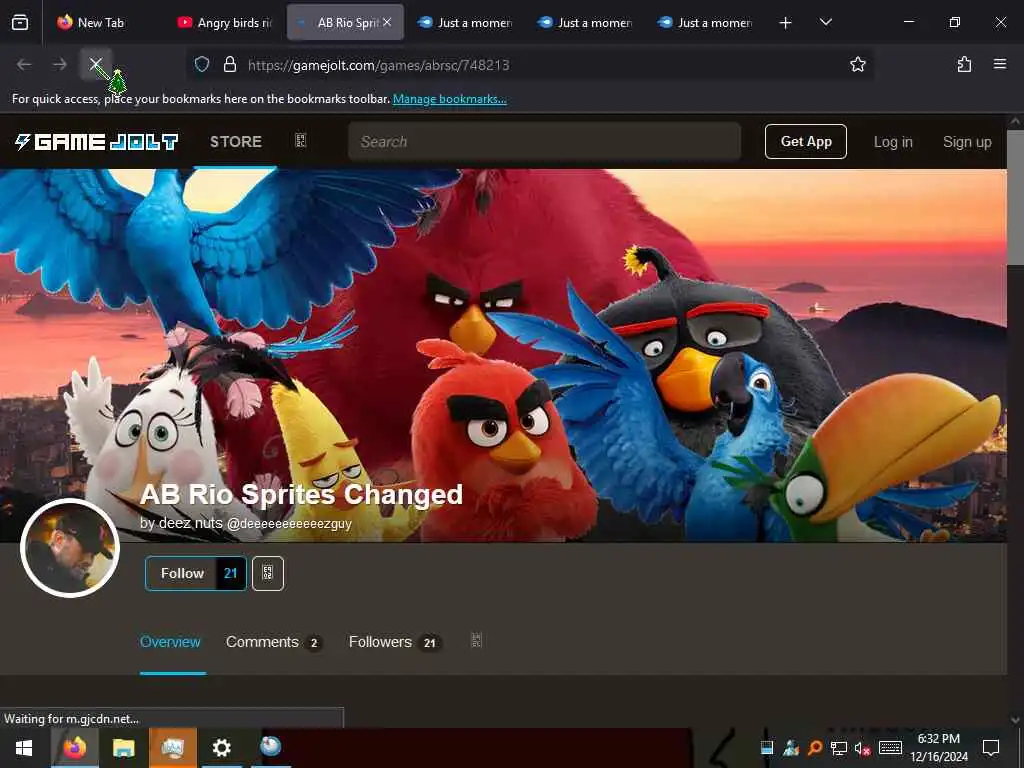This screenshot has width=1024, height=768.
Task: Open the STORE navigation item
Action: 236,142
